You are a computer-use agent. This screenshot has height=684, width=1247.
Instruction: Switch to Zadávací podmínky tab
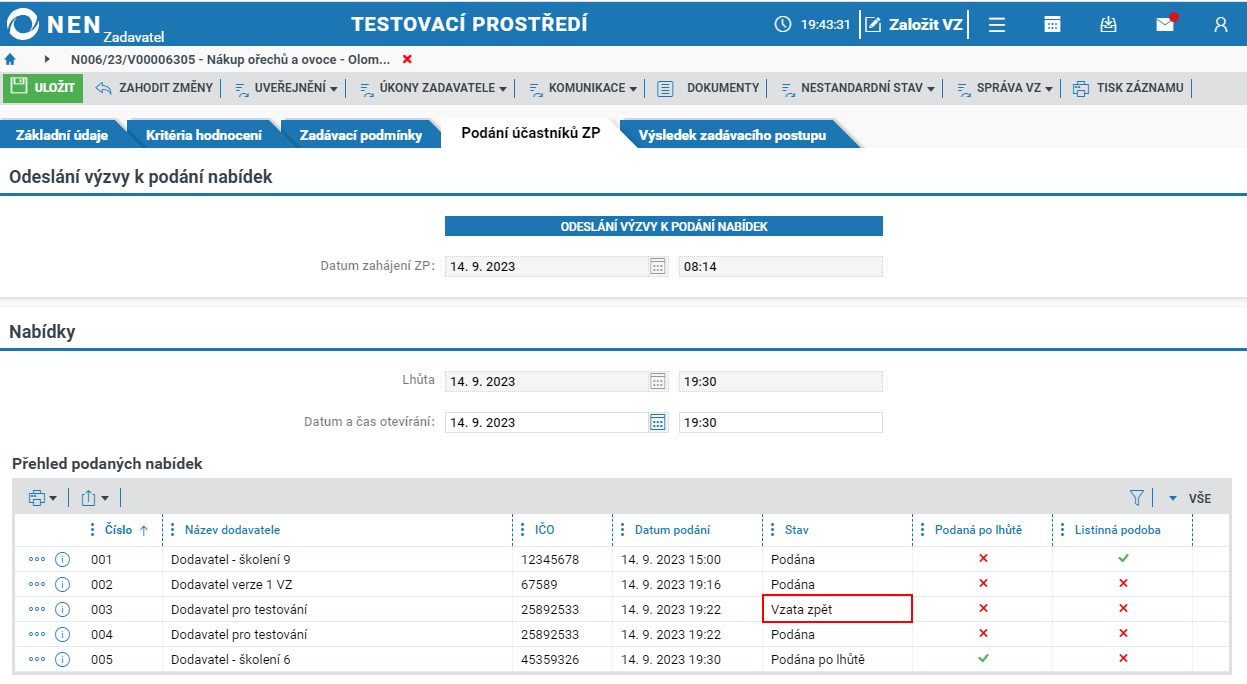361,135
